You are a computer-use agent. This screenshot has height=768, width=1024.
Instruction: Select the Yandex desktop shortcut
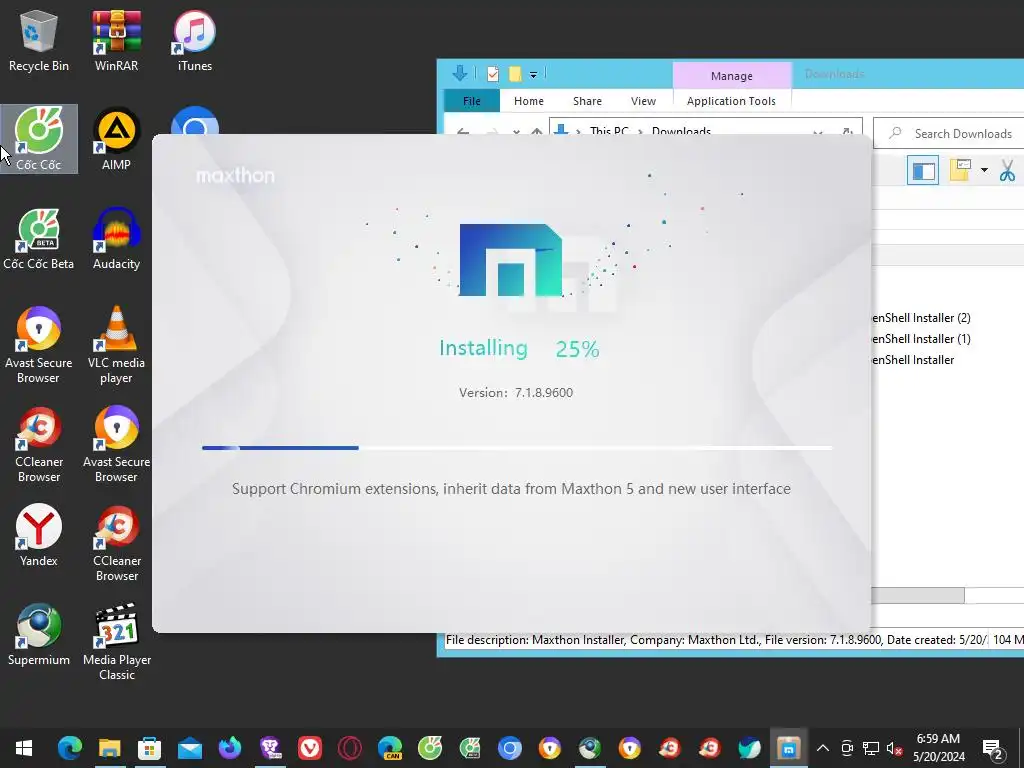pos(39,536)
